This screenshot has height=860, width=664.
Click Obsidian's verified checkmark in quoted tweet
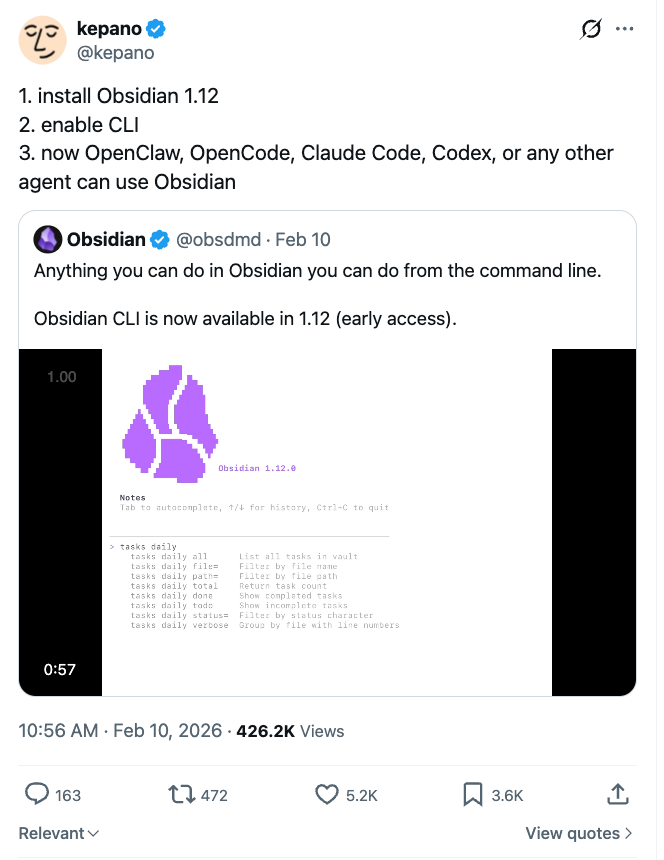(158, 240)
